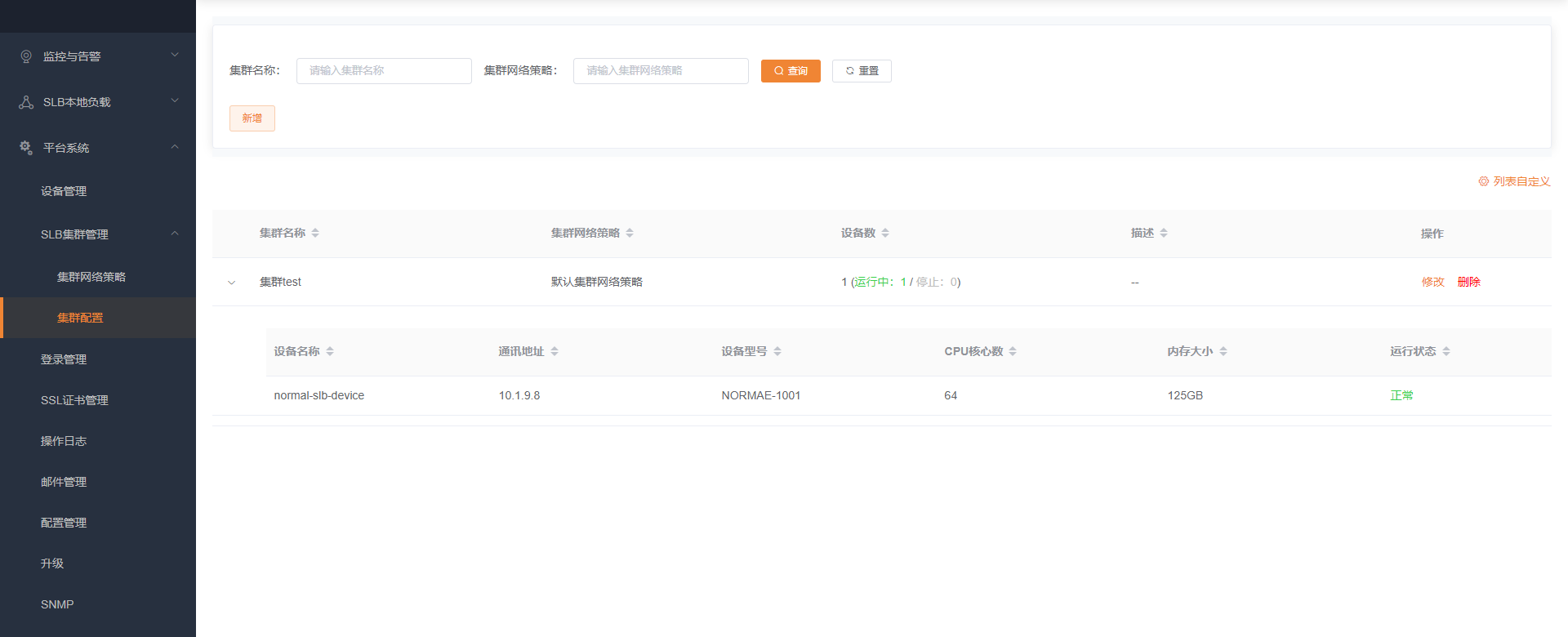Screen dimensions: 1568x637
Task: Select 集群配置 menu item
Action: (98, 318)
